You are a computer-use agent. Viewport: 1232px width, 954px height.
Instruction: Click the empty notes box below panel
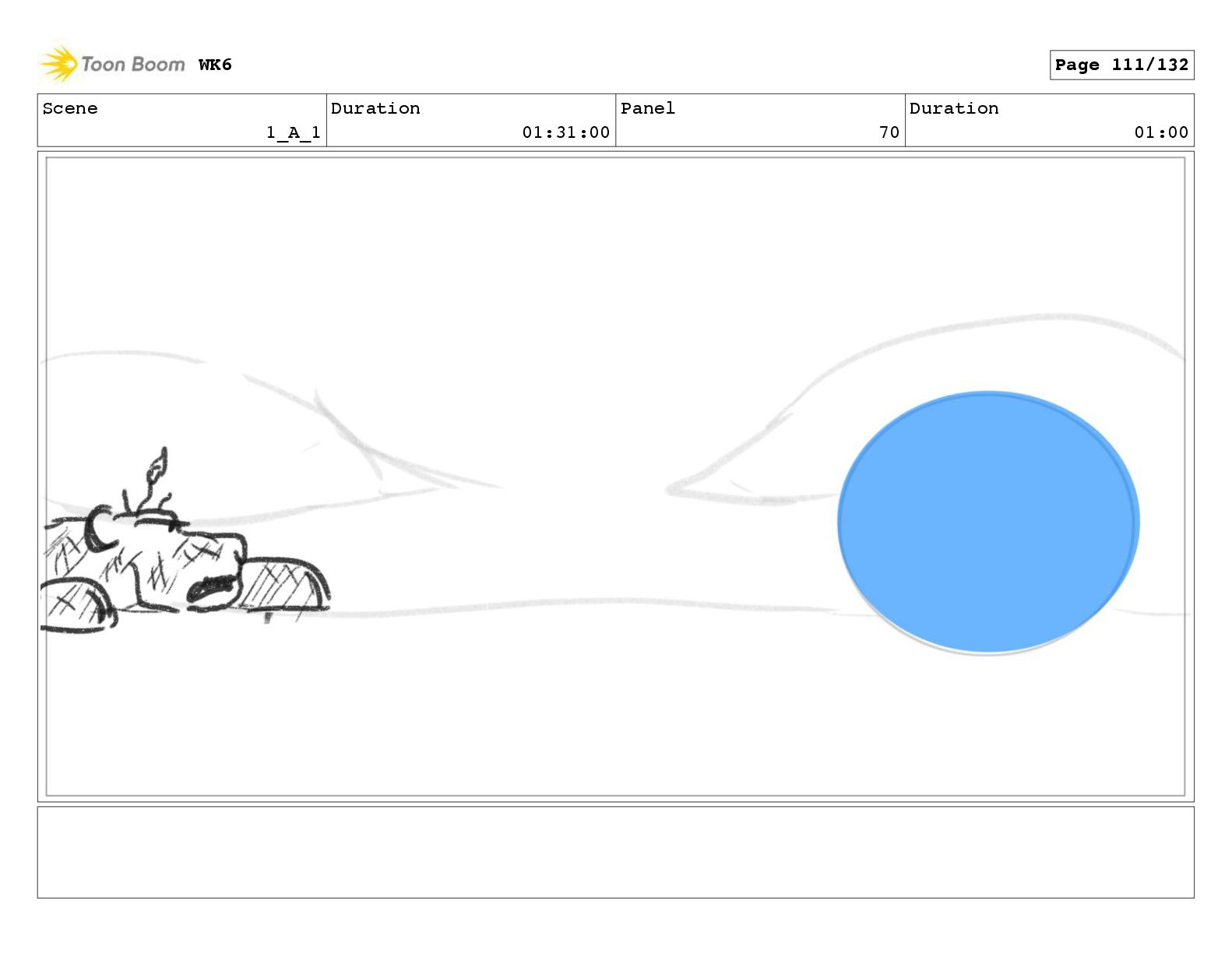pos(615,852)
